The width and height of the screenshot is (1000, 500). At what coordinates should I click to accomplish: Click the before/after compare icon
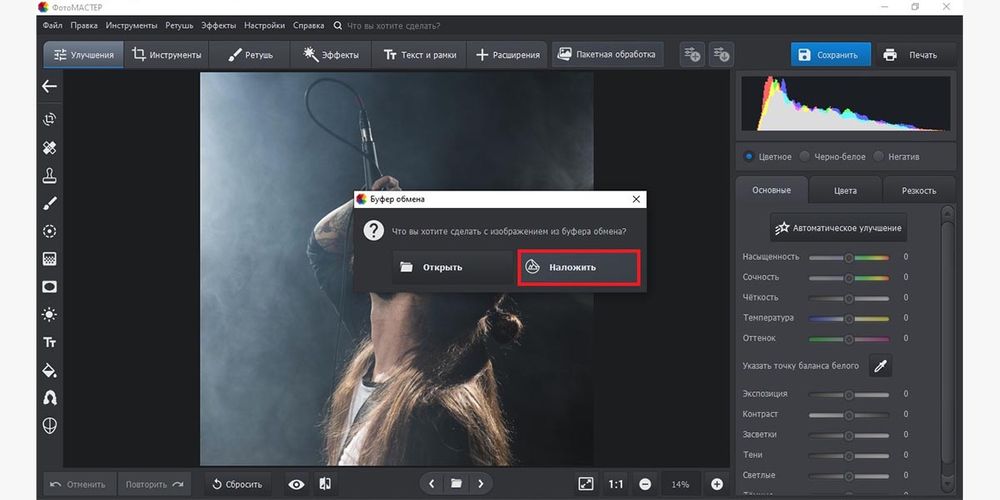[x=325, y=484]
